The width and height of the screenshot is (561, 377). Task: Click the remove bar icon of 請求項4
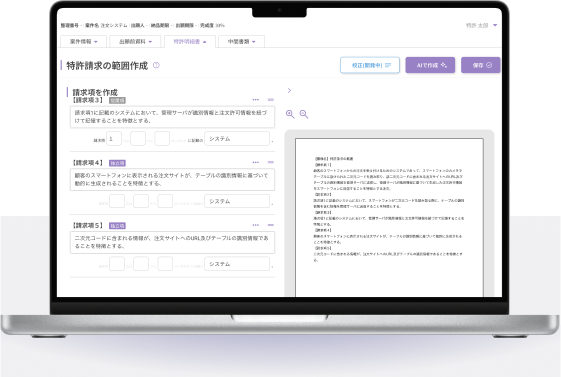pyautogui.click(x=271, y=162)
